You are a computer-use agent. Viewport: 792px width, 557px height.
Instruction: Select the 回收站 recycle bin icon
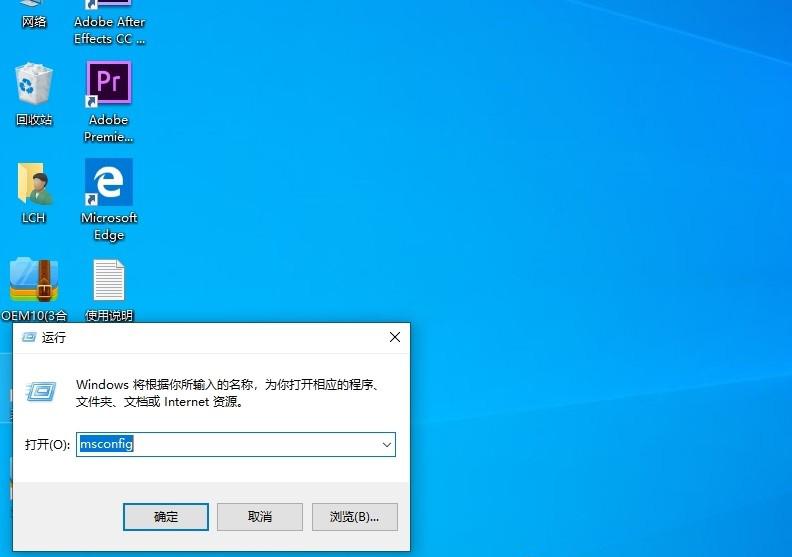[34, 94]
